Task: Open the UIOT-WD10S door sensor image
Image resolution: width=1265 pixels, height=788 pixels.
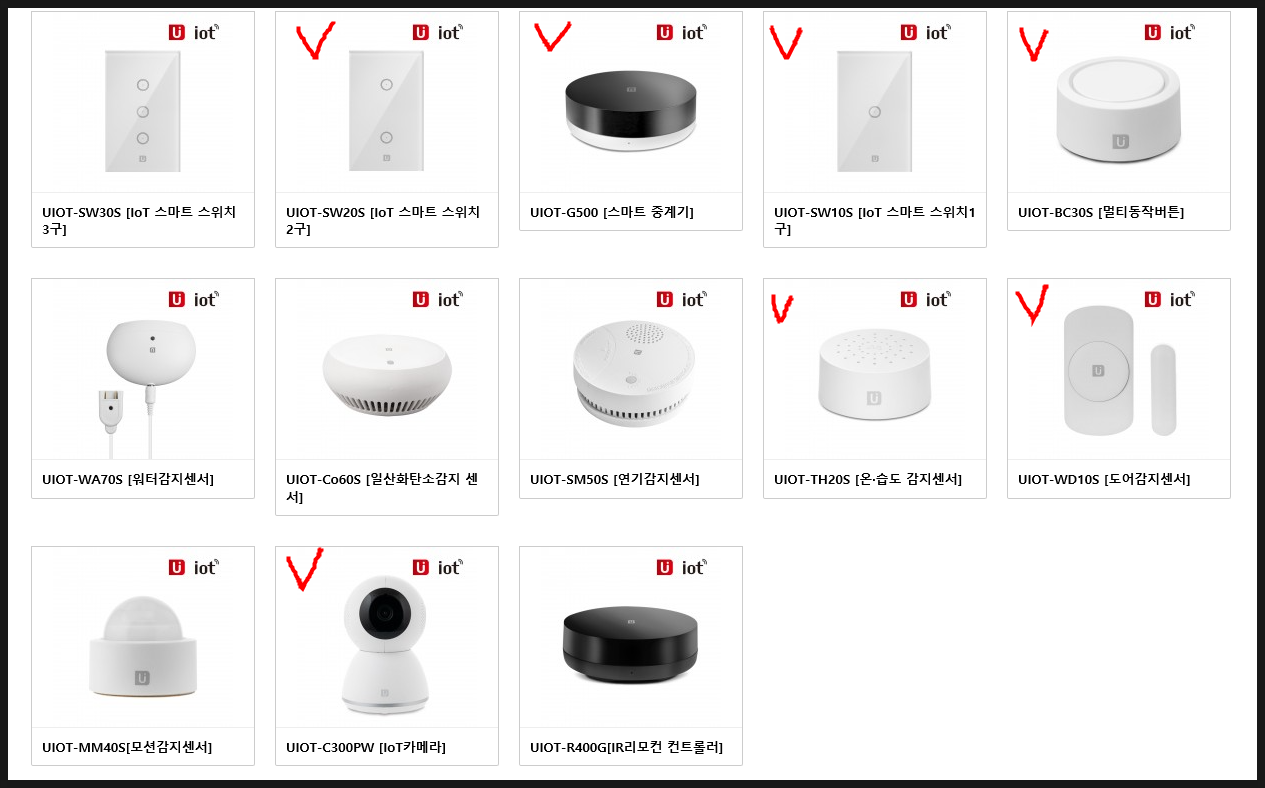Action: tap(1119, 370)
